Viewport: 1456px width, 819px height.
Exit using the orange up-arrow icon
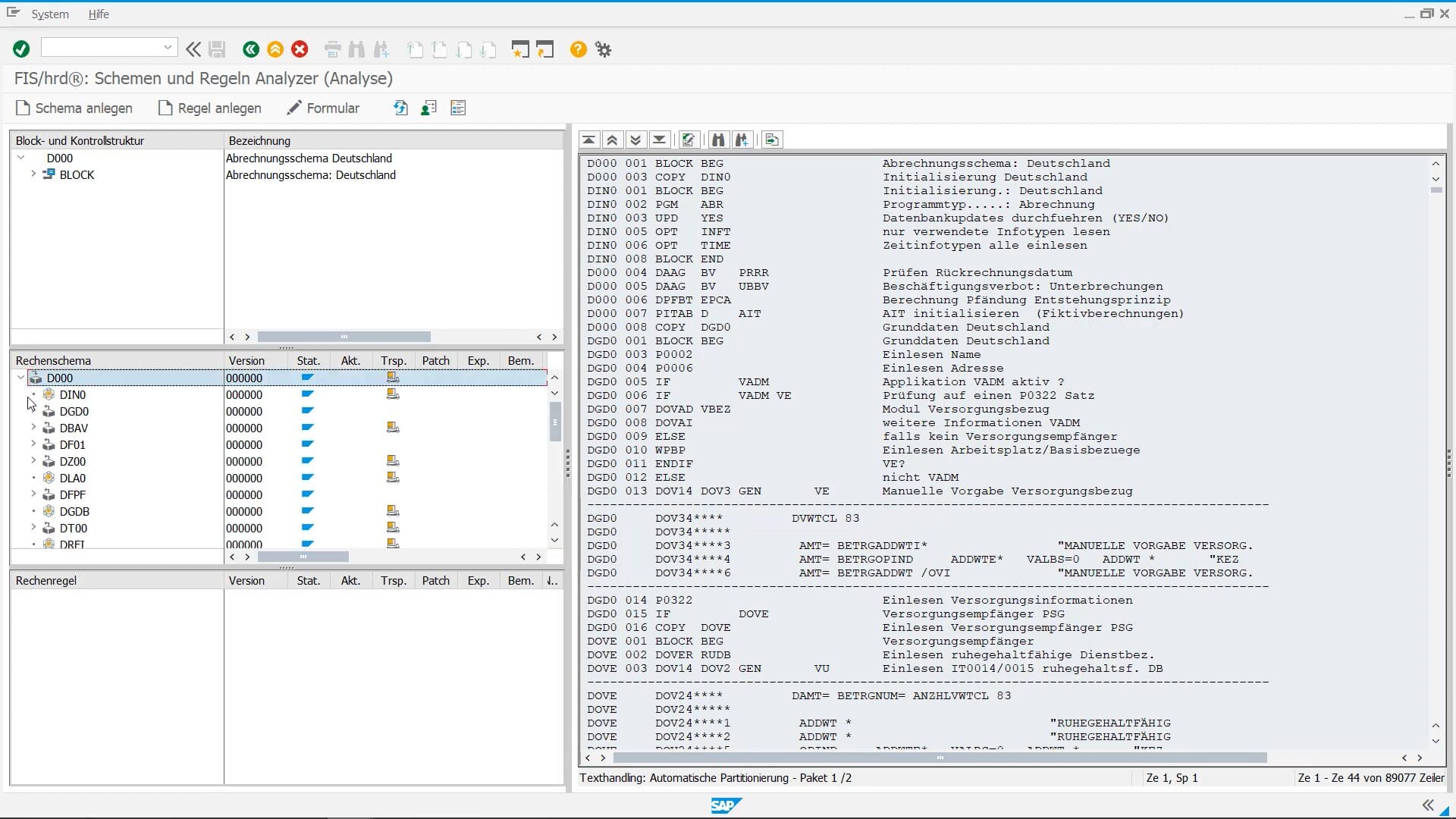(275, 49)
